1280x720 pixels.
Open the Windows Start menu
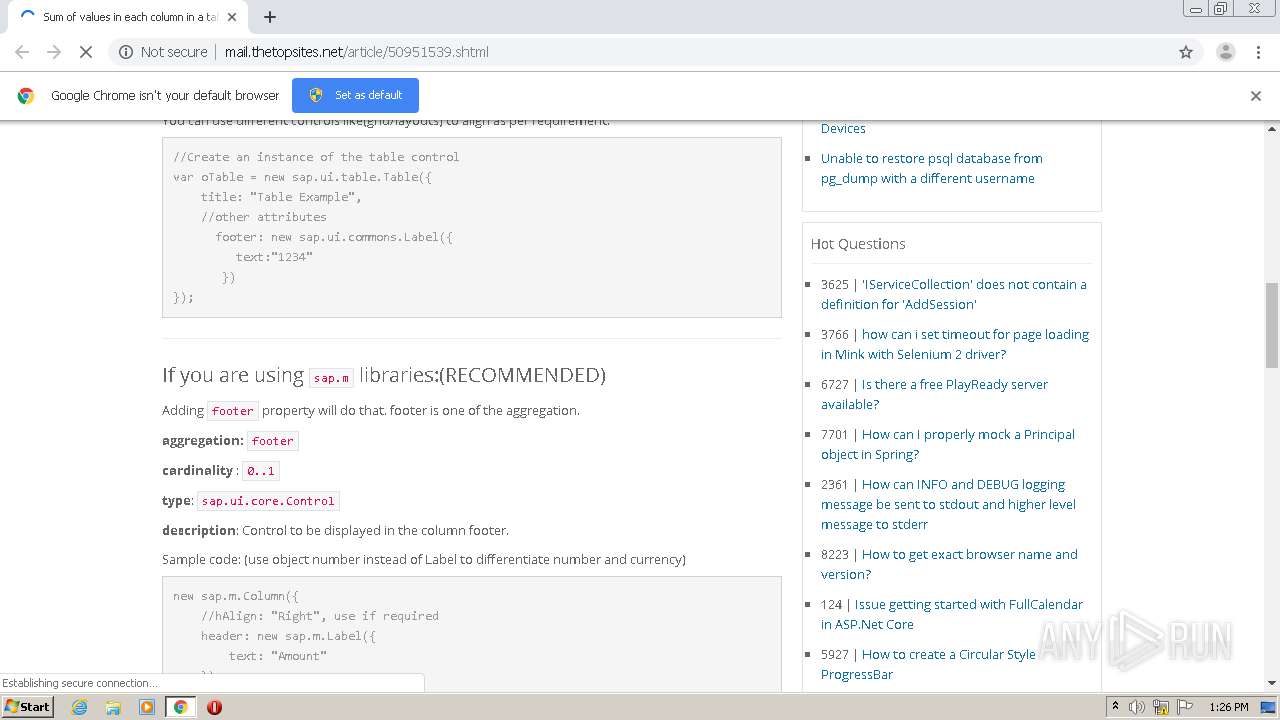coord(28,706)
